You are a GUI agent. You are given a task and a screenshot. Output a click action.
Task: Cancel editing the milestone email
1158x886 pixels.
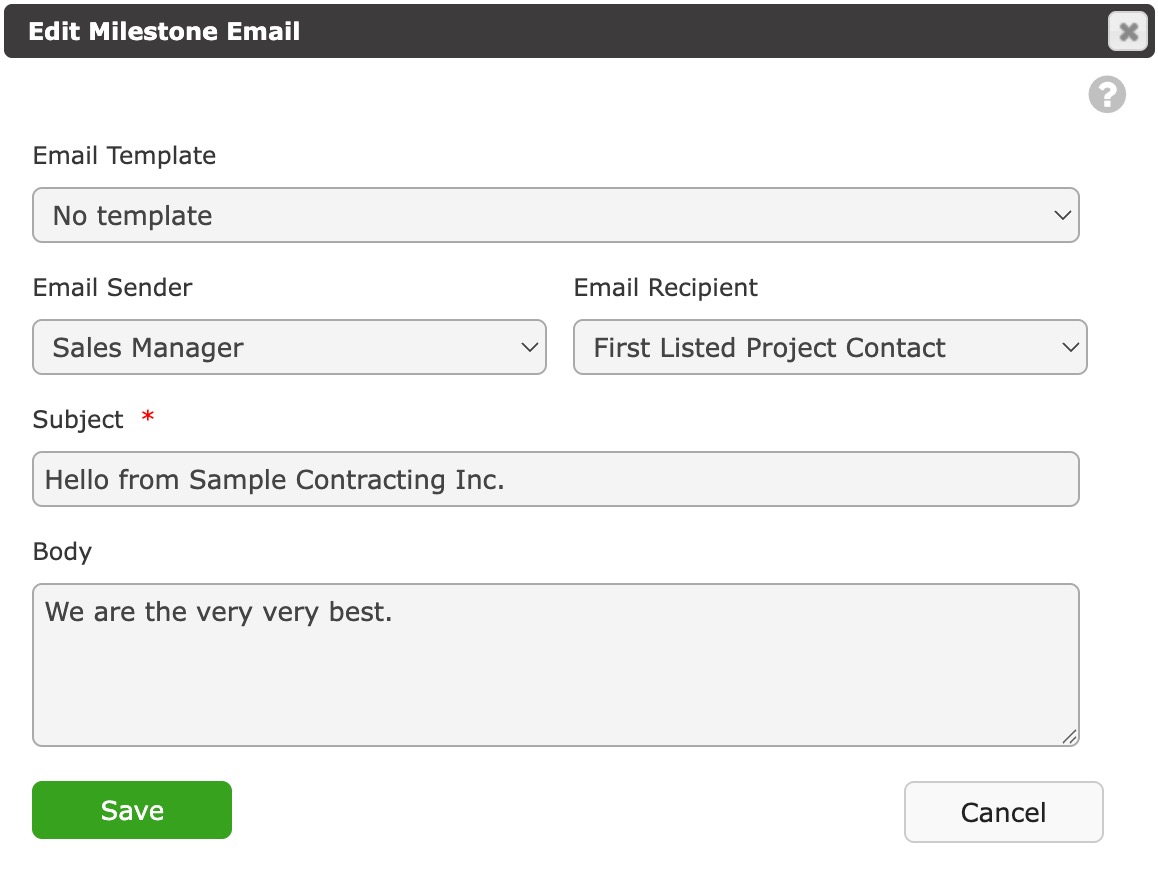pos(1004,812)
